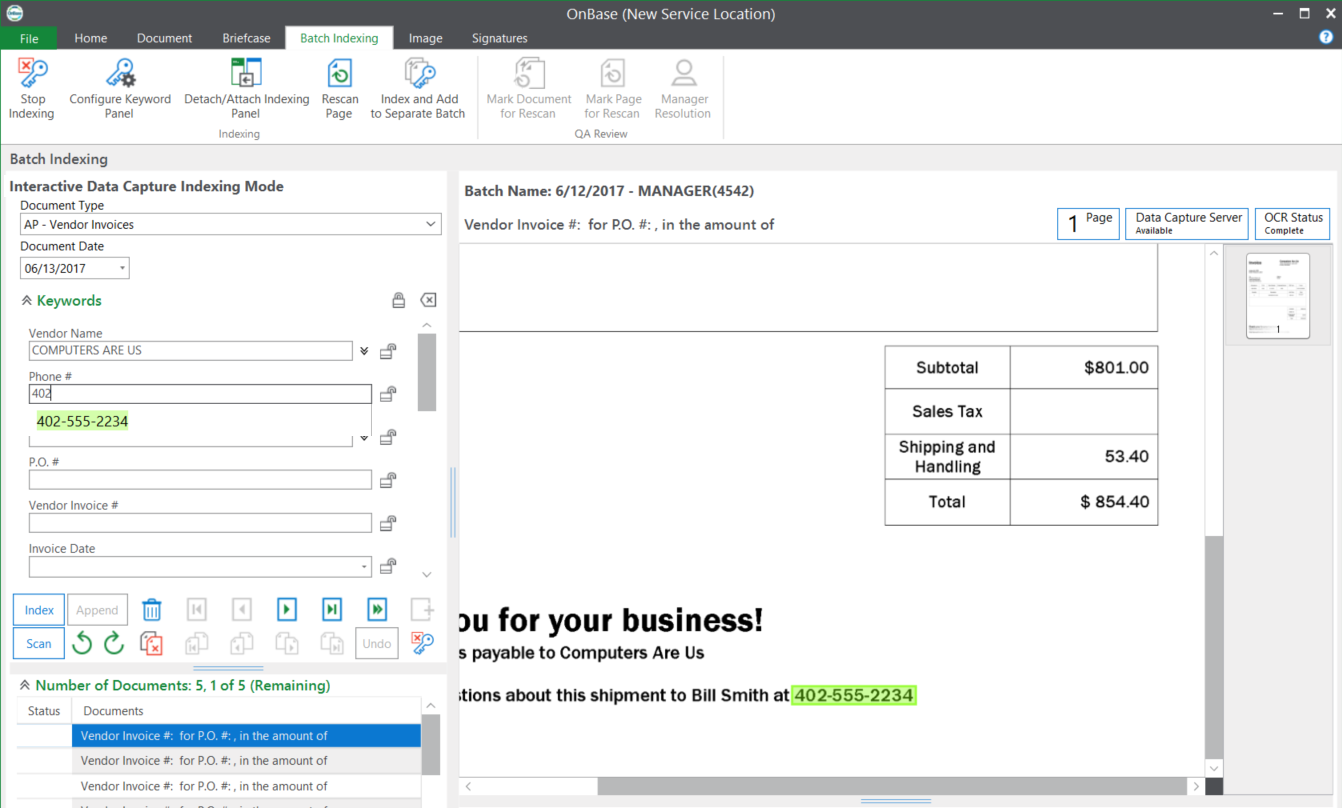
Task: Toggle the lock icon beside Vendor Name
Action: tap(388, 351)
